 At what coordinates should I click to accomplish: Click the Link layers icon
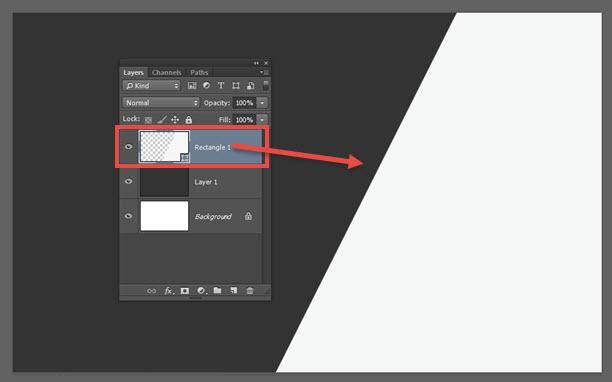coord(151,291)
